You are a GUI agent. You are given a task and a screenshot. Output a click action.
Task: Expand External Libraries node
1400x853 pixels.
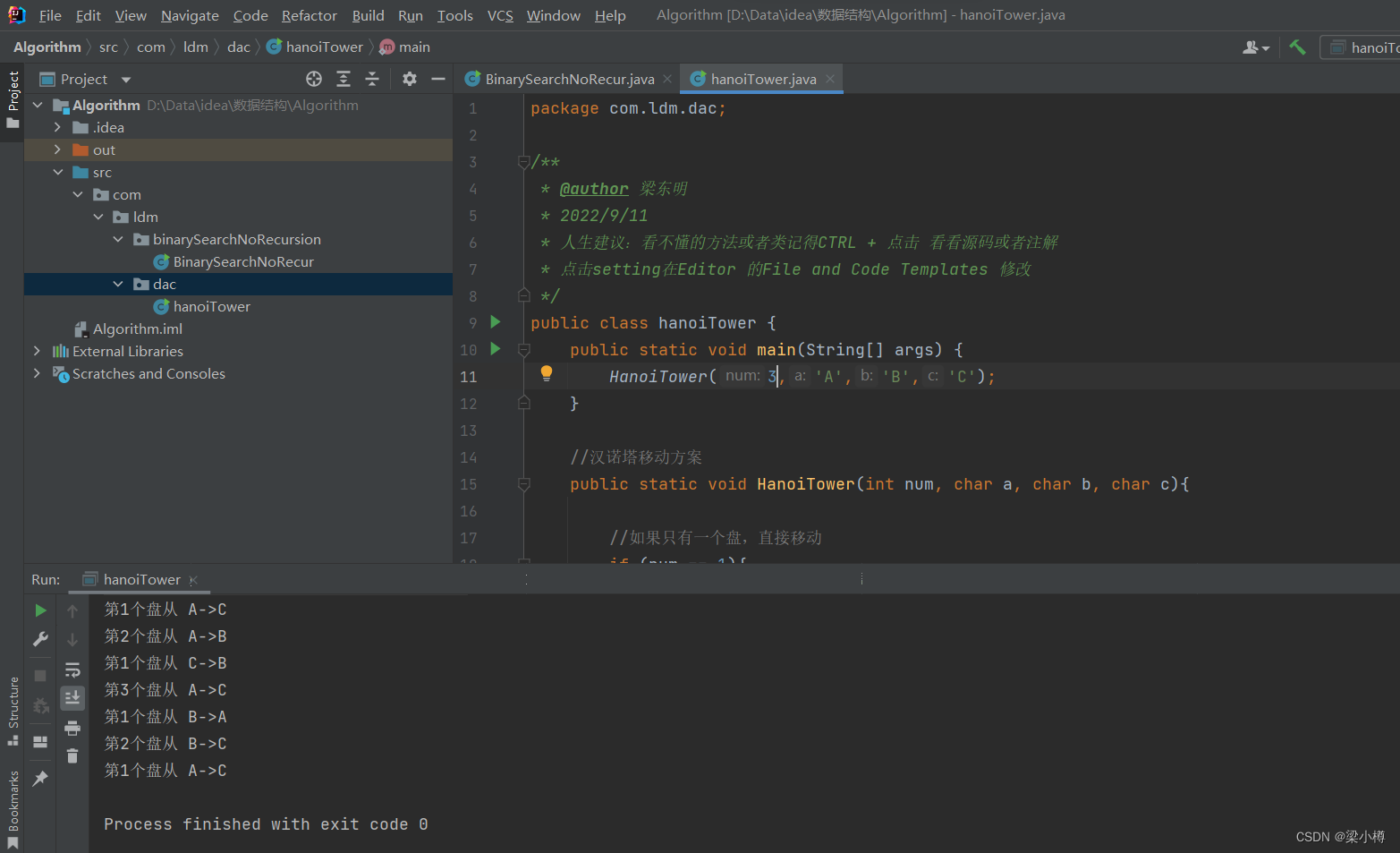click(37, 351)
